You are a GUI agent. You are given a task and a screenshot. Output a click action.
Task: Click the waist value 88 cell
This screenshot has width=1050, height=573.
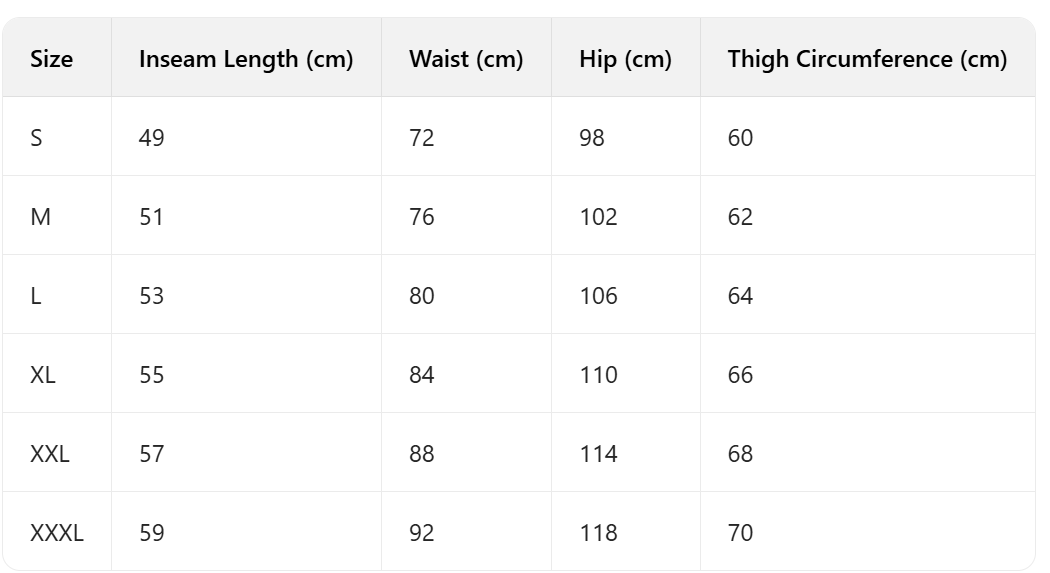point(422,454)
